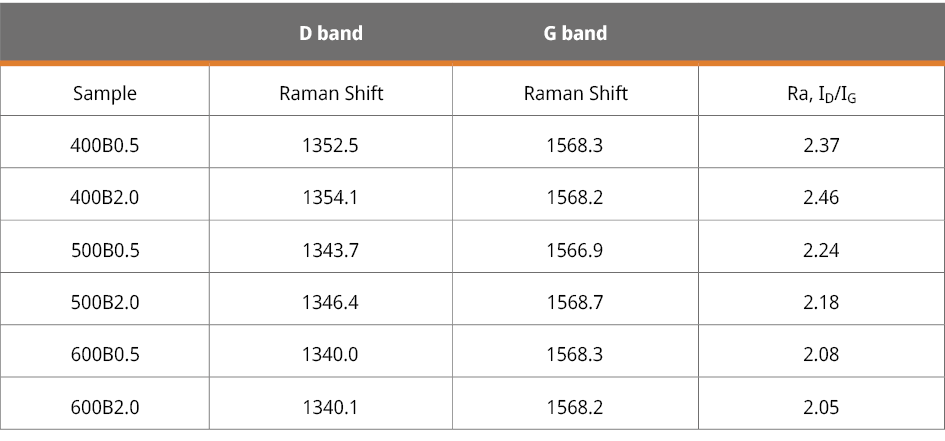The height and width of the screenshot is (441, 945).
Task: Select the G band value 1568.7
Action: [x=575, y=302]
